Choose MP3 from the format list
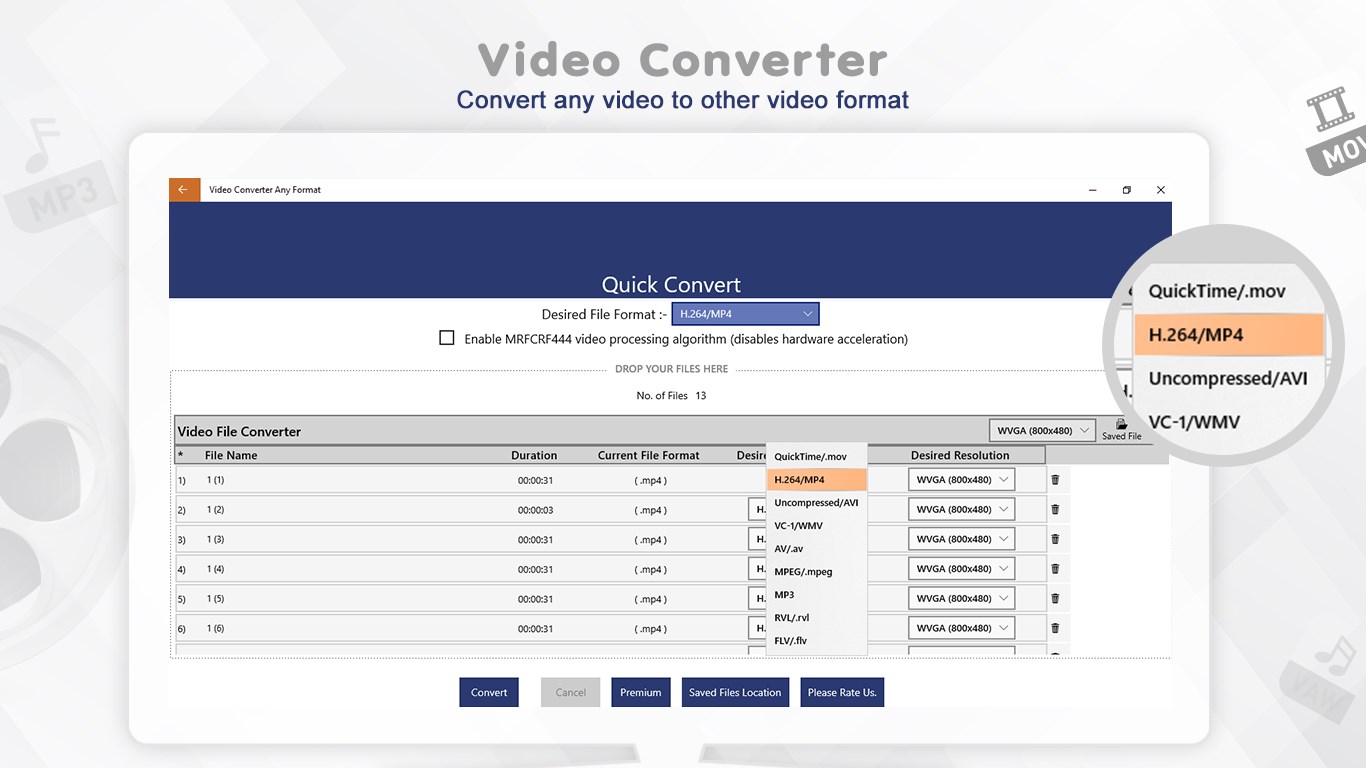This screenshot has height=768, width=1366. 816,595
